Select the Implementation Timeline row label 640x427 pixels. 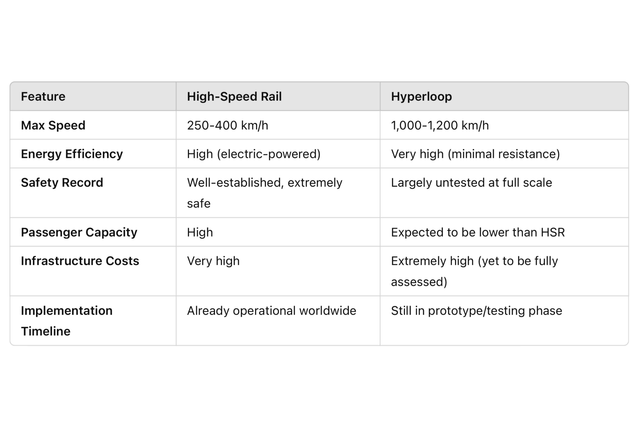67,320
